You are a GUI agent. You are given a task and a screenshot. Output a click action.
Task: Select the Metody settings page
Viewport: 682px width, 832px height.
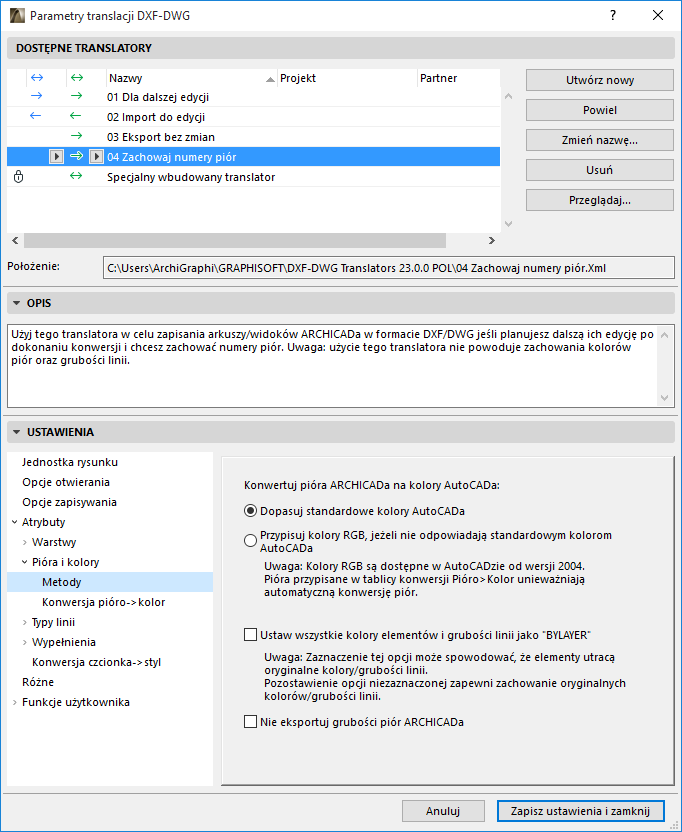pos(110,582)
